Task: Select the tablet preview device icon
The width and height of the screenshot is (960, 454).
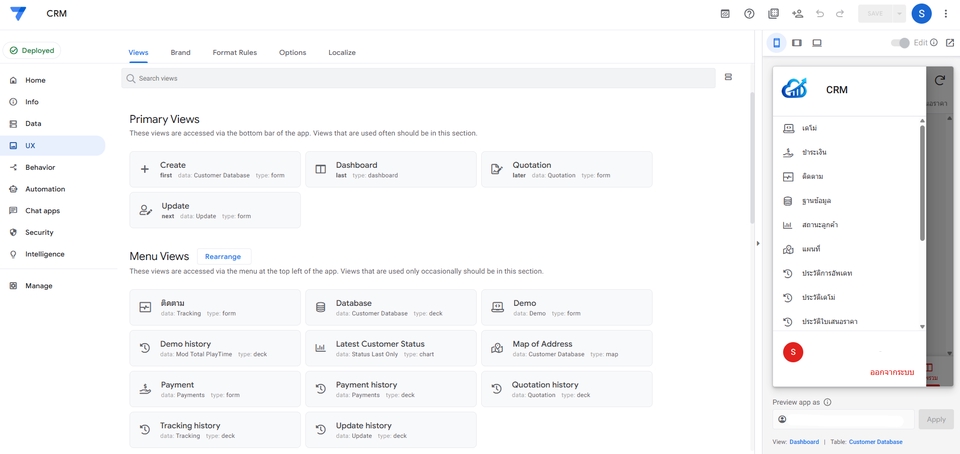Action: pyautogui.click(x=797, y=43)
